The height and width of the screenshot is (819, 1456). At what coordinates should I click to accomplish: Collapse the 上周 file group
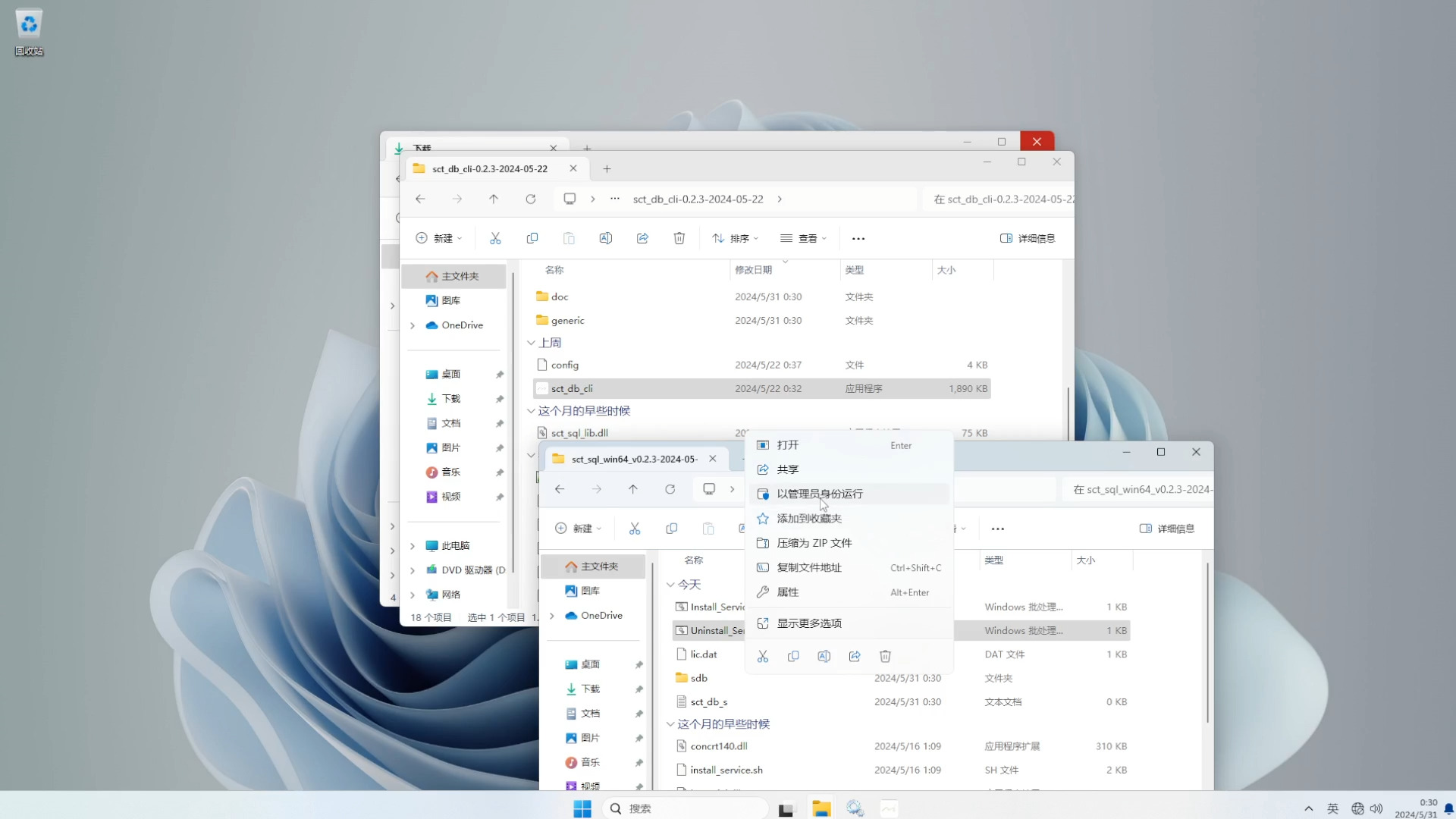click(x=531, y=343)
